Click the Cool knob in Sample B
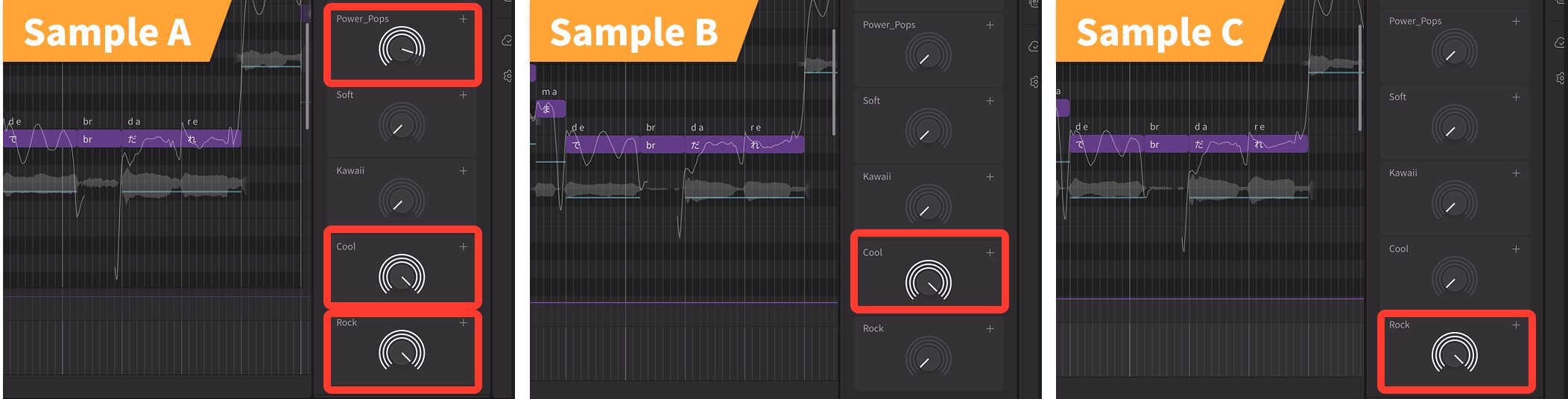The image size is (1568, 399). tap(928, 282)
